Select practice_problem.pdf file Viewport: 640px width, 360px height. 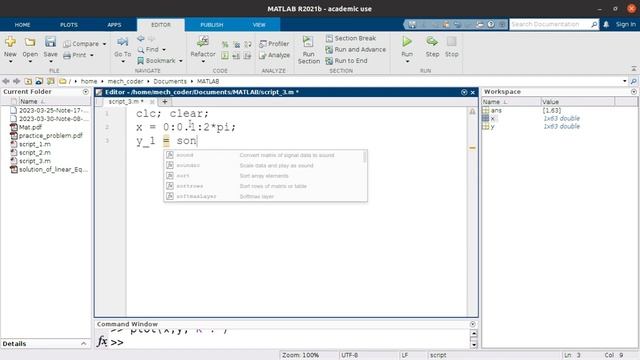click(x=51, y=136)
